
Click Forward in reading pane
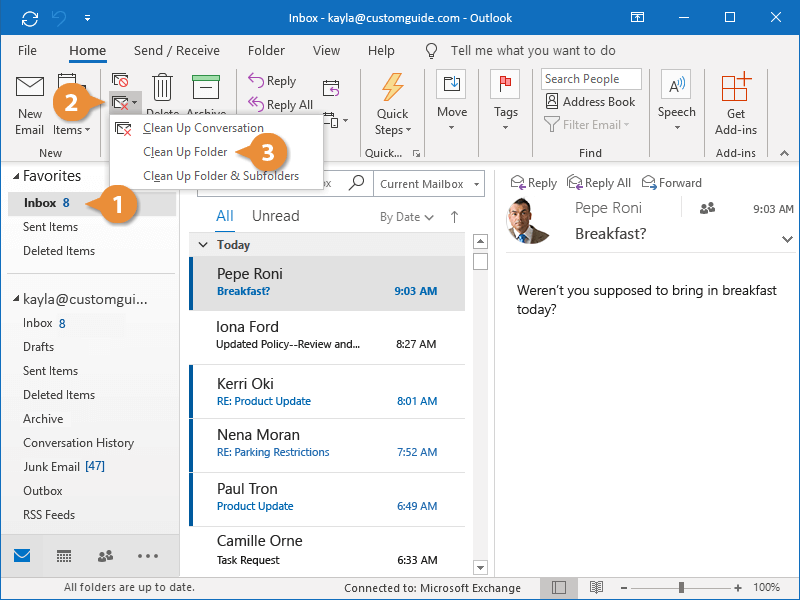point(672,183)
